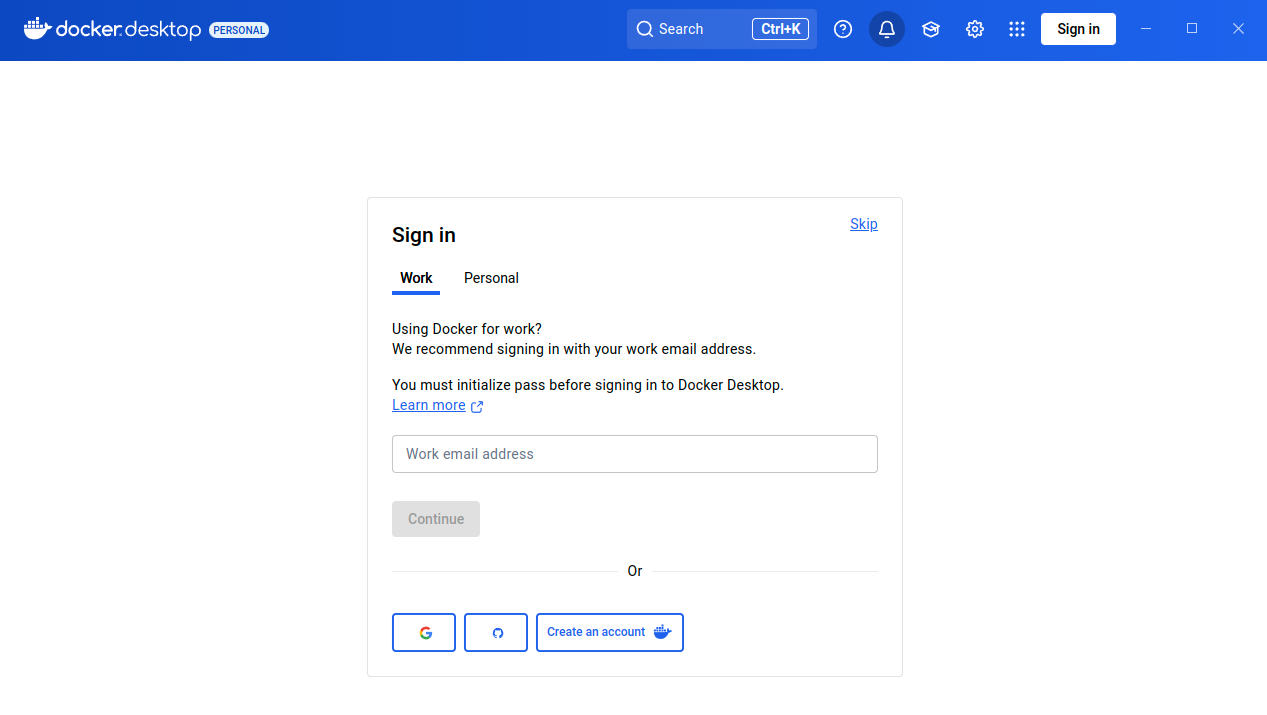Minimize the Docker Desktop window

click(x=1146, y=29)
